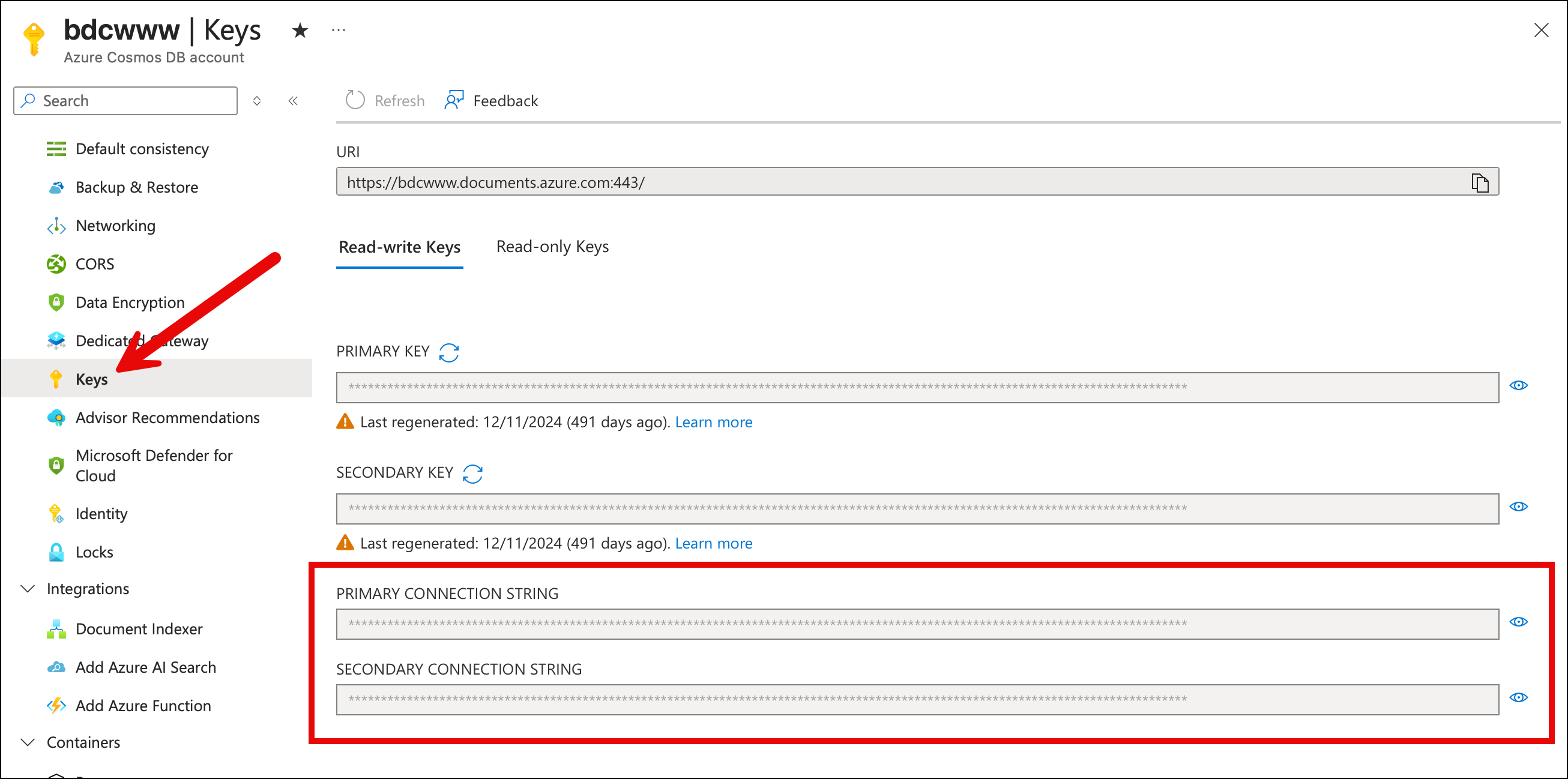Click Learn more under primary key
Viewport: 1568px width, 779px height.
(x=713, y=423)
